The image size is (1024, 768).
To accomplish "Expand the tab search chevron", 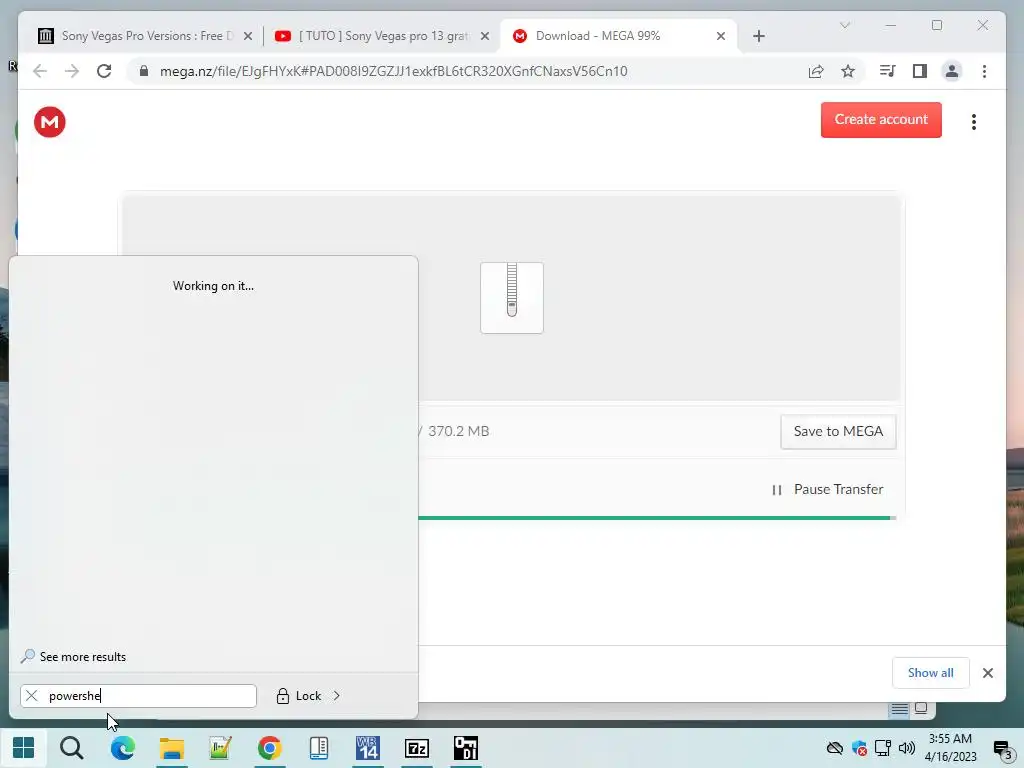I will (x=844, y=25).
